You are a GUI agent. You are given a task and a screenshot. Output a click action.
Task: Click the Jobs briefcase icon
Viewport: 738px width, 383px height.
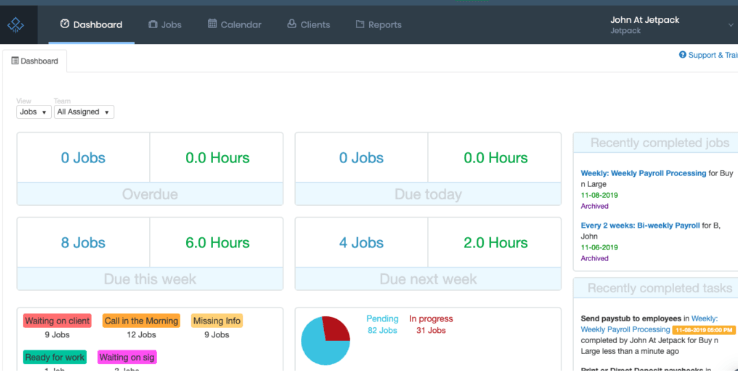(x=152, y=24)
